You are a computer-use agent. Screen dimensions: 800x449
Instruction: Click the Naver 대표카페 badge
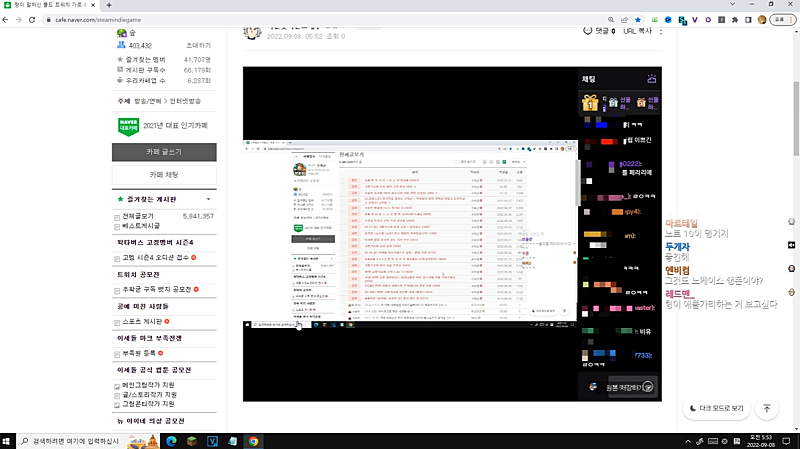tap(129, 126)
